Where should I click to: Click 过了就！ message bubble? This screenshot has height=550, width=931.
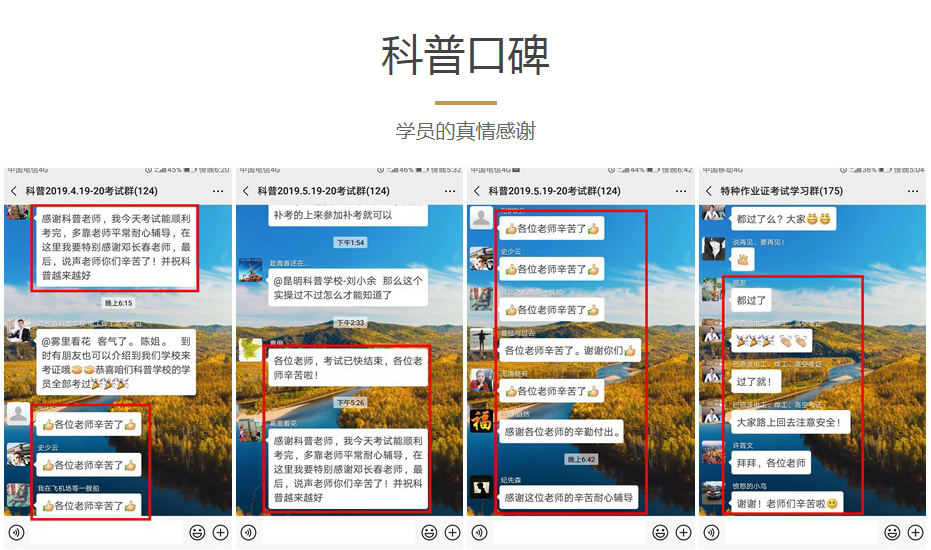tap(755, 381)
